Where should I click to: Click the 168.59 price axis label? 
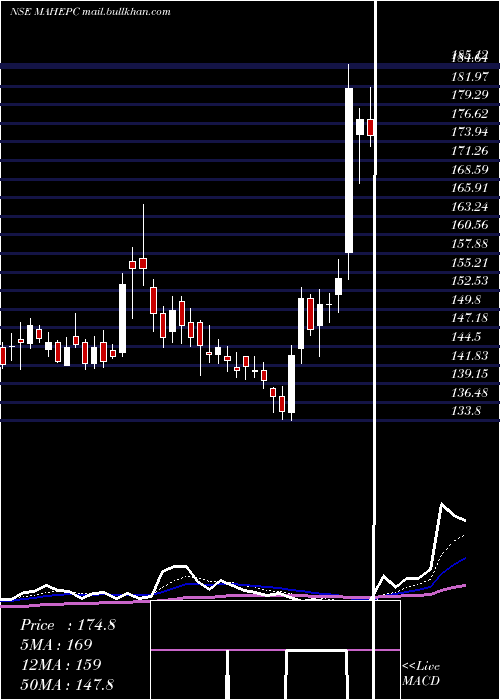(x=469, y=170)
